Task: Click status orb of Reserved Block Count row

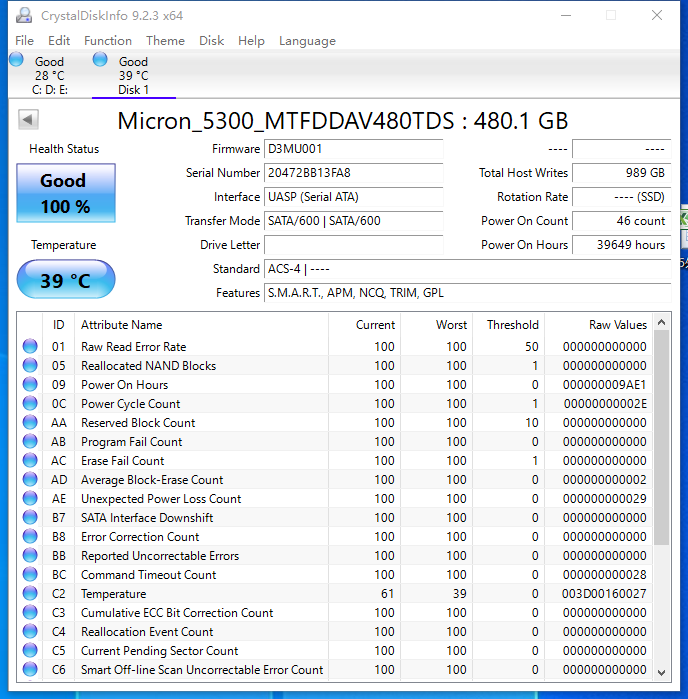Action: click(x=30, y=423)
